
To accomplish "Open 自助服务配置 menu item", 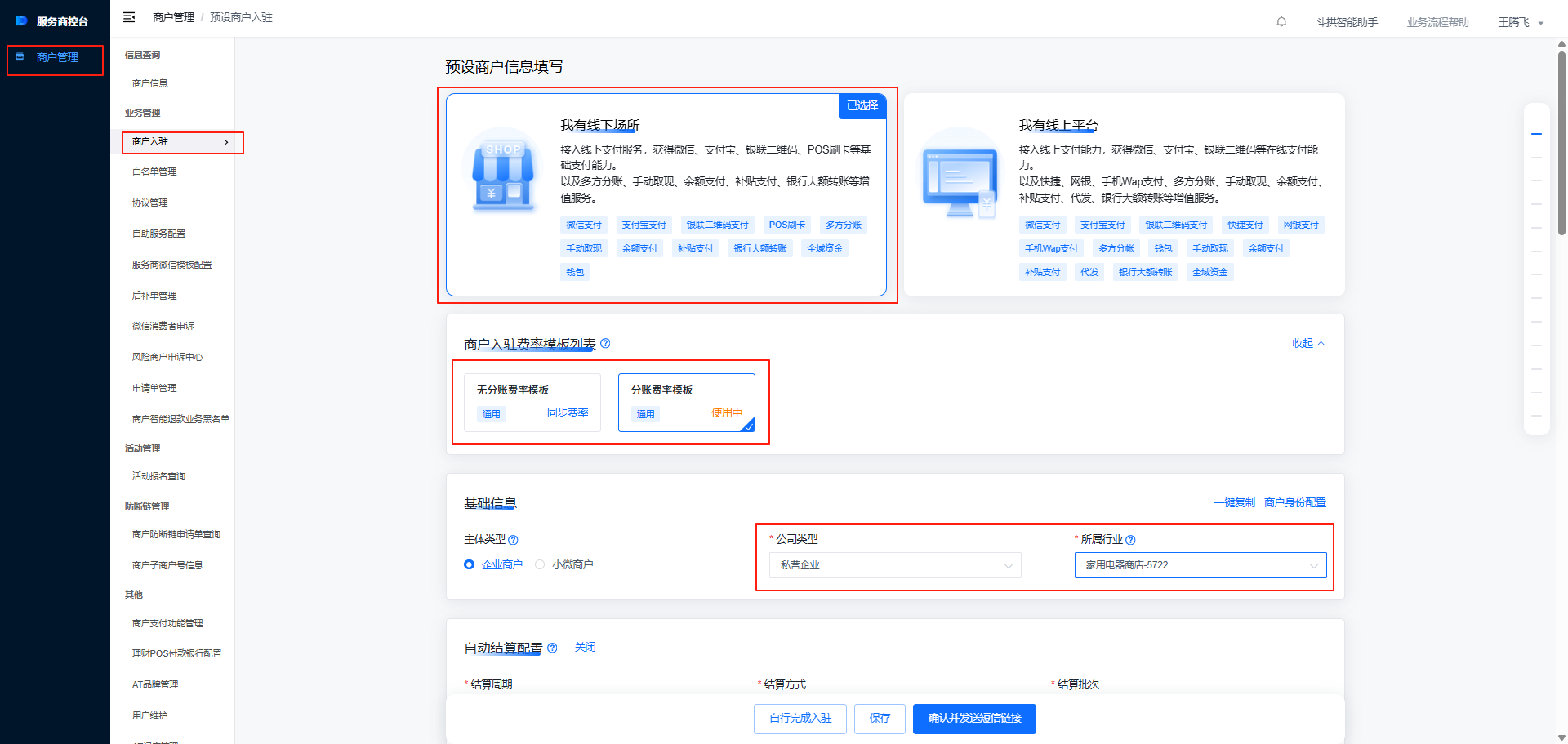I will [x=159, y=234].
